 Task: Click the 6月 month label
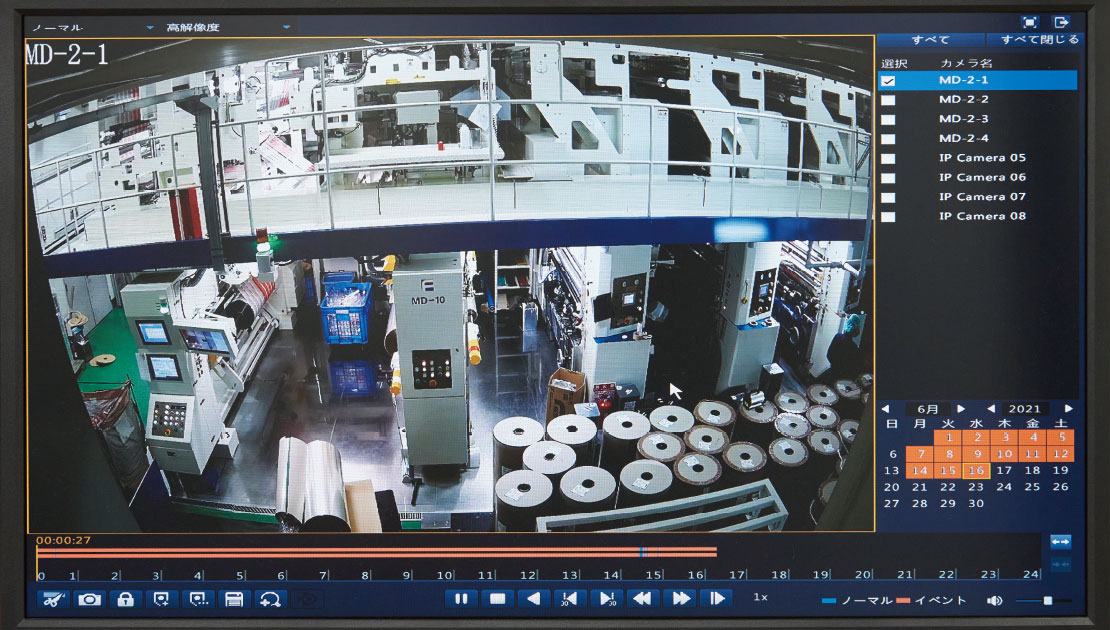pos(927,409)
